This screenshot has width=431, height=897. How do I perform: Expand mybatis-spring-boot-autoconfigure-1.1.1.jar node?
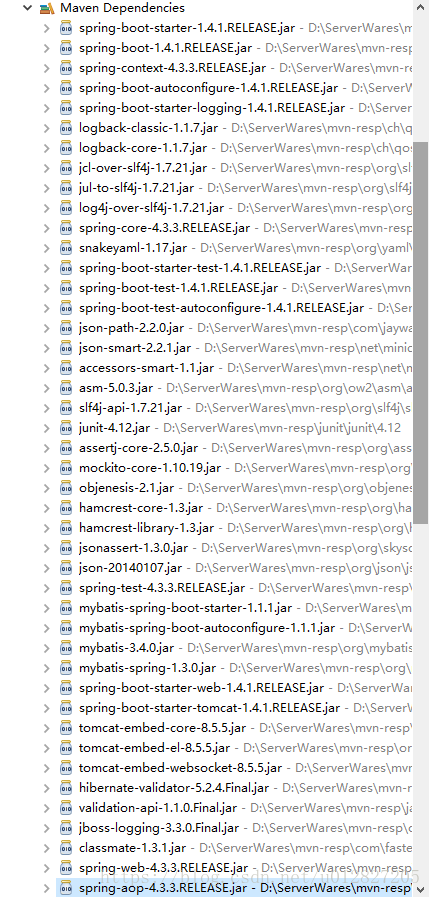[x=46, y=628]
